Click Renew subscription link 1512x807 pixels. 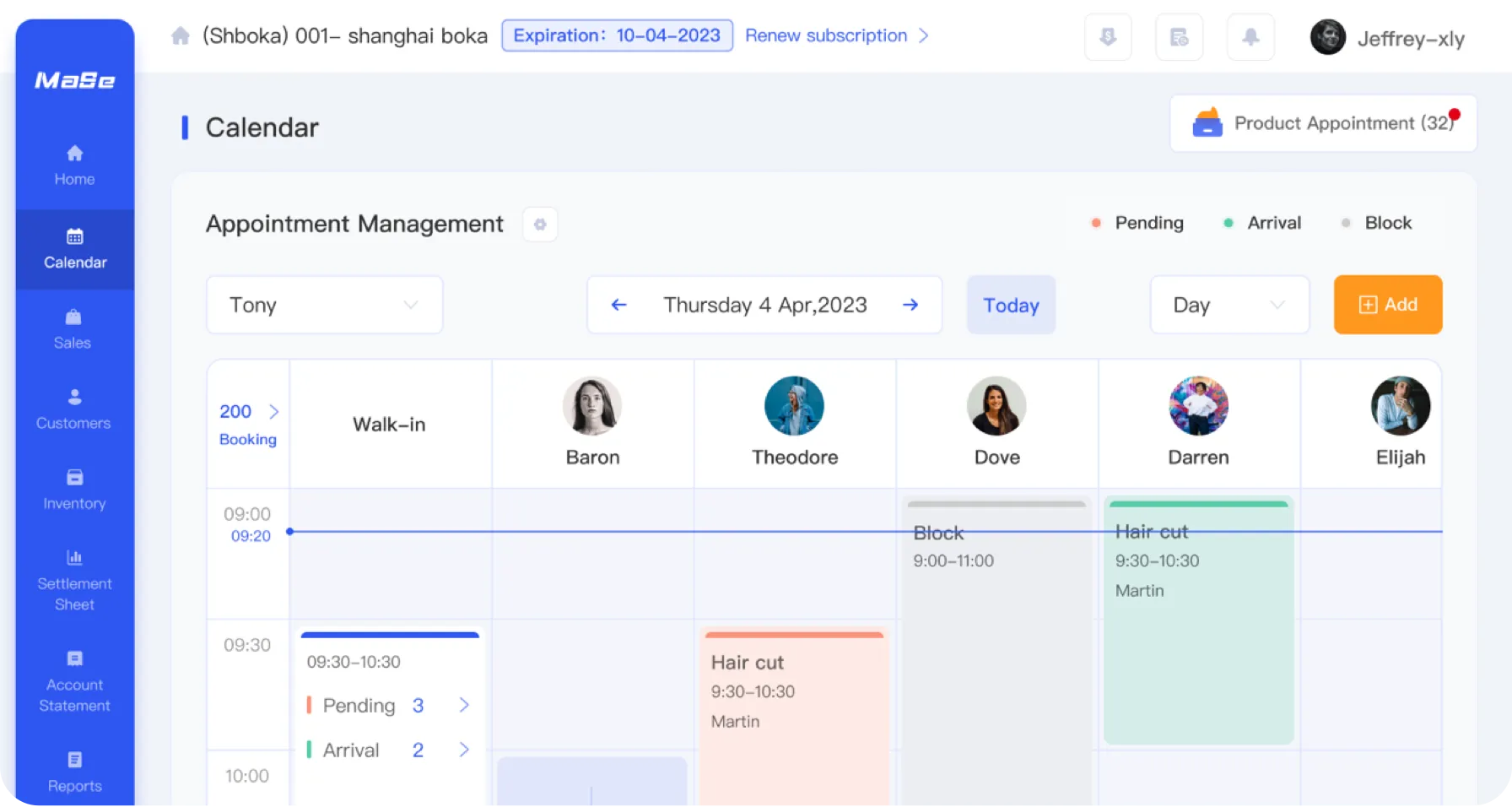click(826, 35)
